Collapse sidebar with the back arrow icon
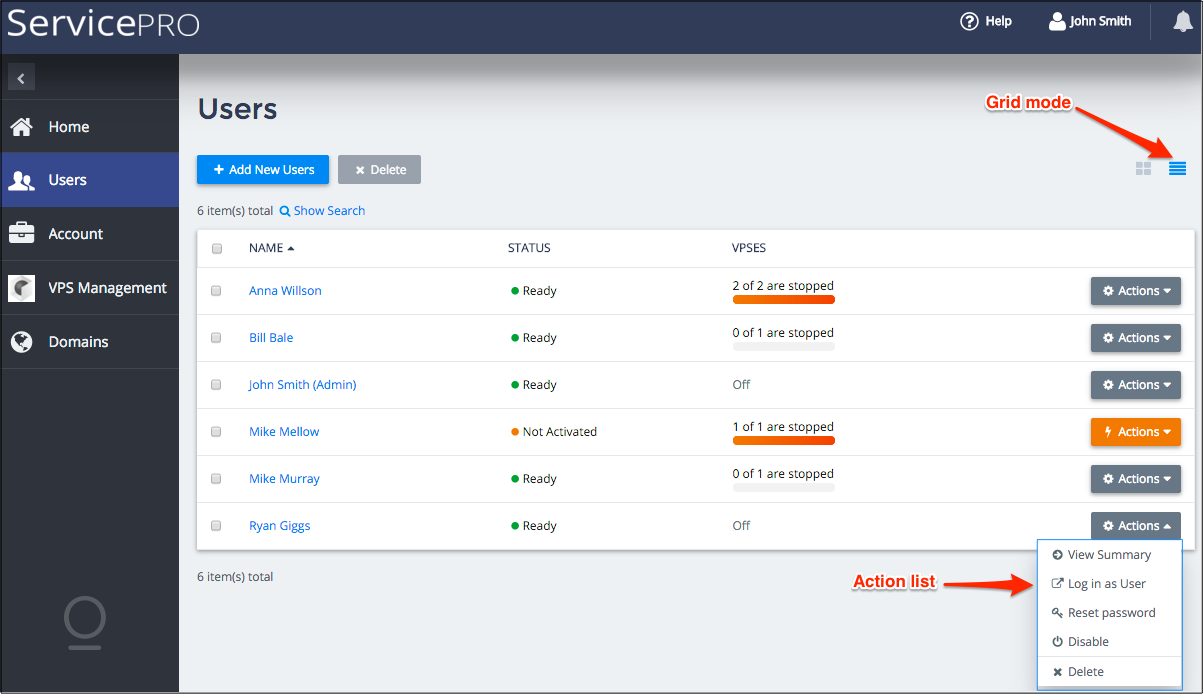Viewport: 1203px width, 694px height. pyautogui.click(x=21, y=78)
